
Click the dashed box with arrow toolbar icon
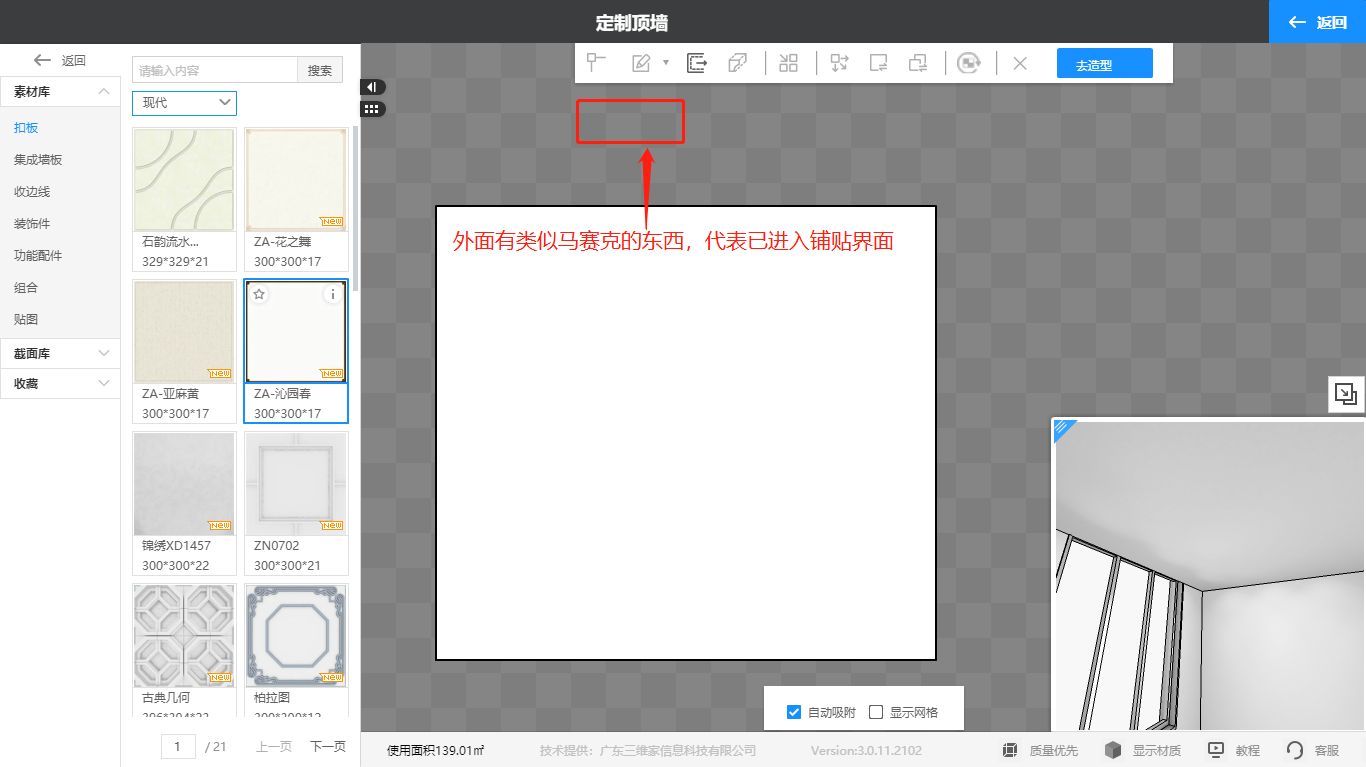click(697, 63)
